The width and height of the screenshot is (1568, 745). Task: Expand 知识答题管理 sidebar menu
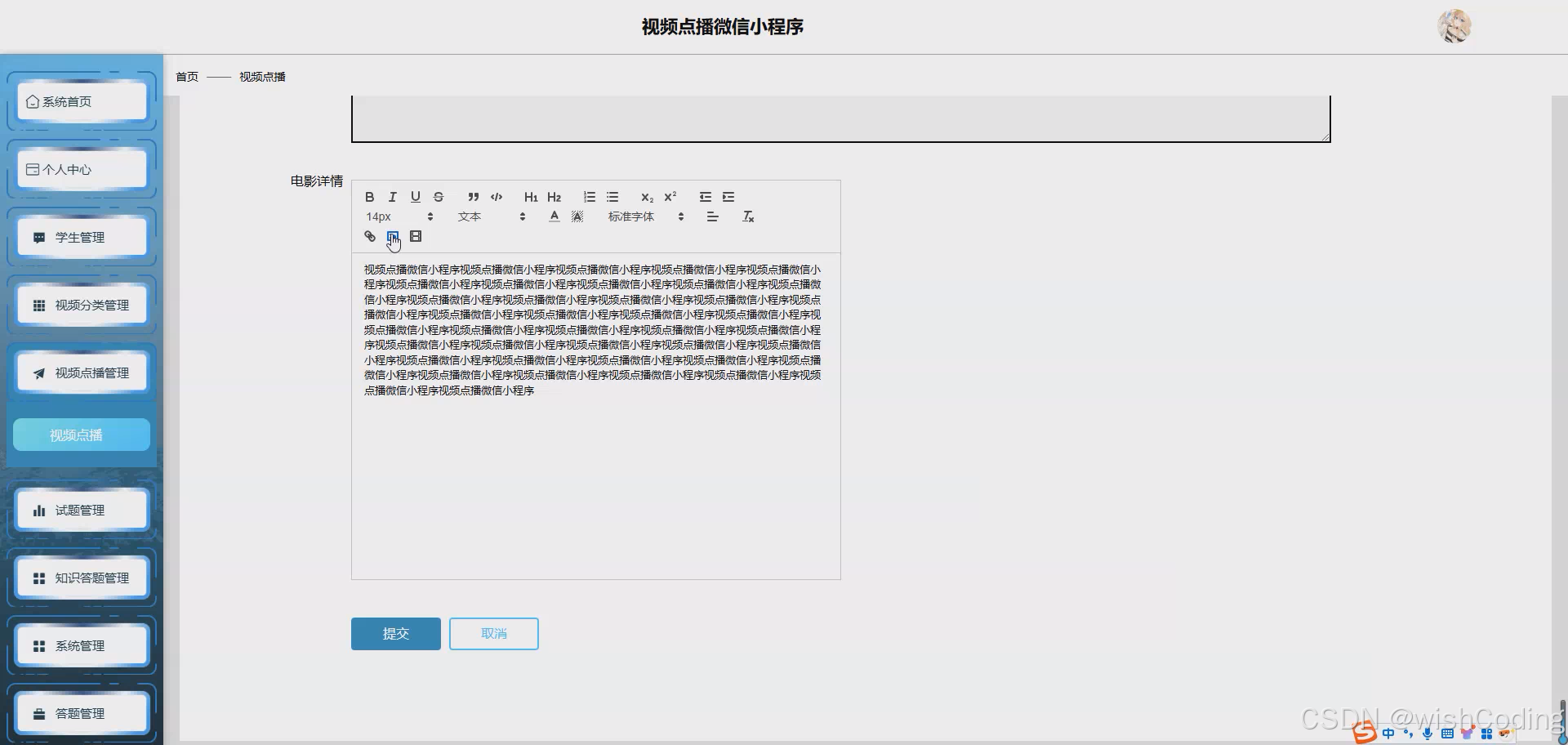tap(82, 578)
